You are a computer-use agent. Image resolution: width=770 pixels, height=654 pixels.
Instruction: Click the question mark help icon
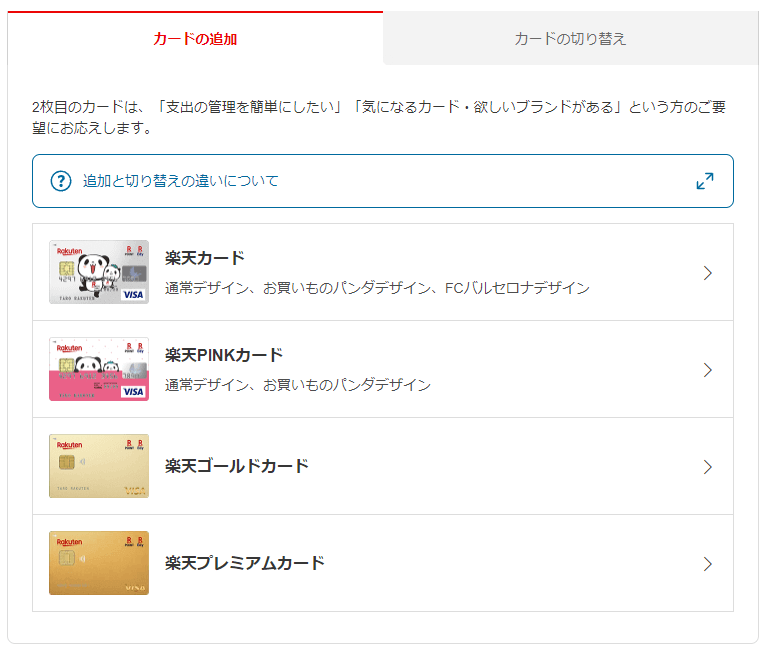coord(61,181)
